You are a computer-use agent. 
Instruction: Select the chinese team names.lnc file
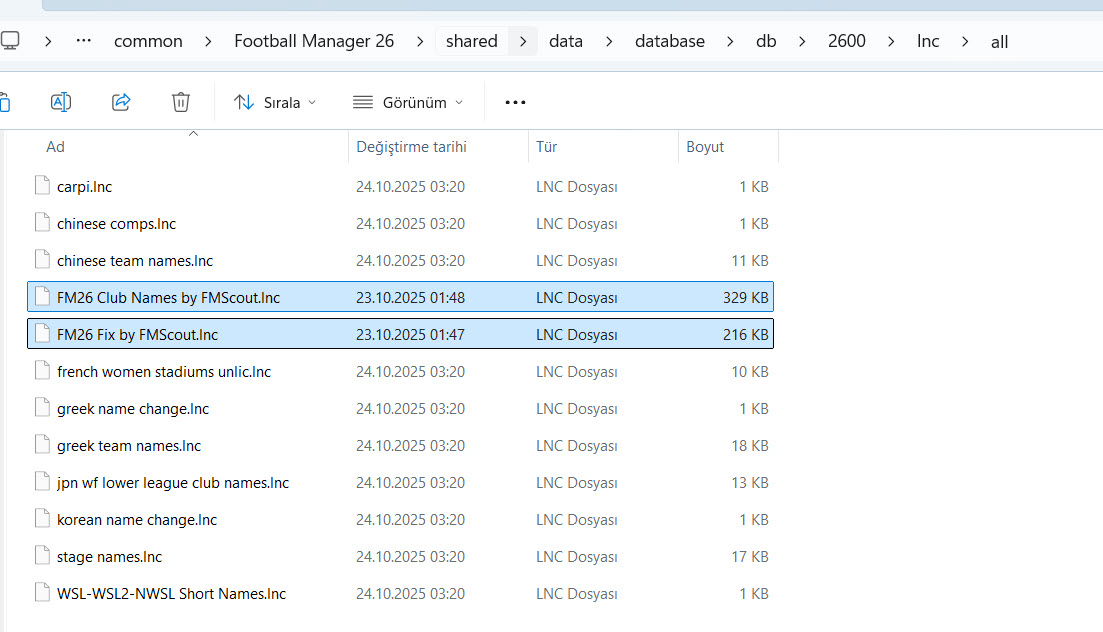point(135,260)
